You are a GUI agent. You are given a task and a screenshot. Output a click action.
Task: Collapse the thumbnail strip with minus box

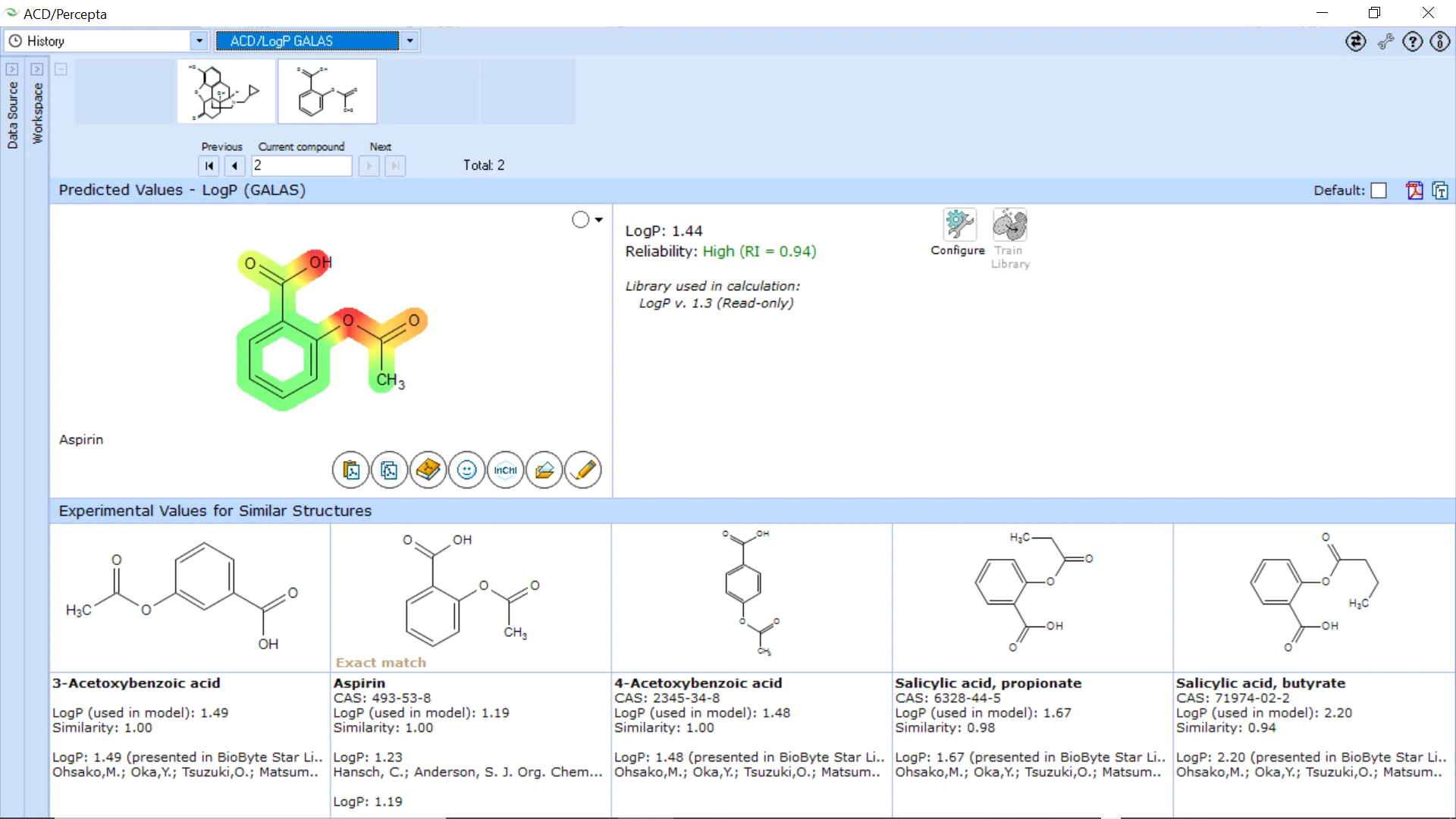tap(61, 70)
